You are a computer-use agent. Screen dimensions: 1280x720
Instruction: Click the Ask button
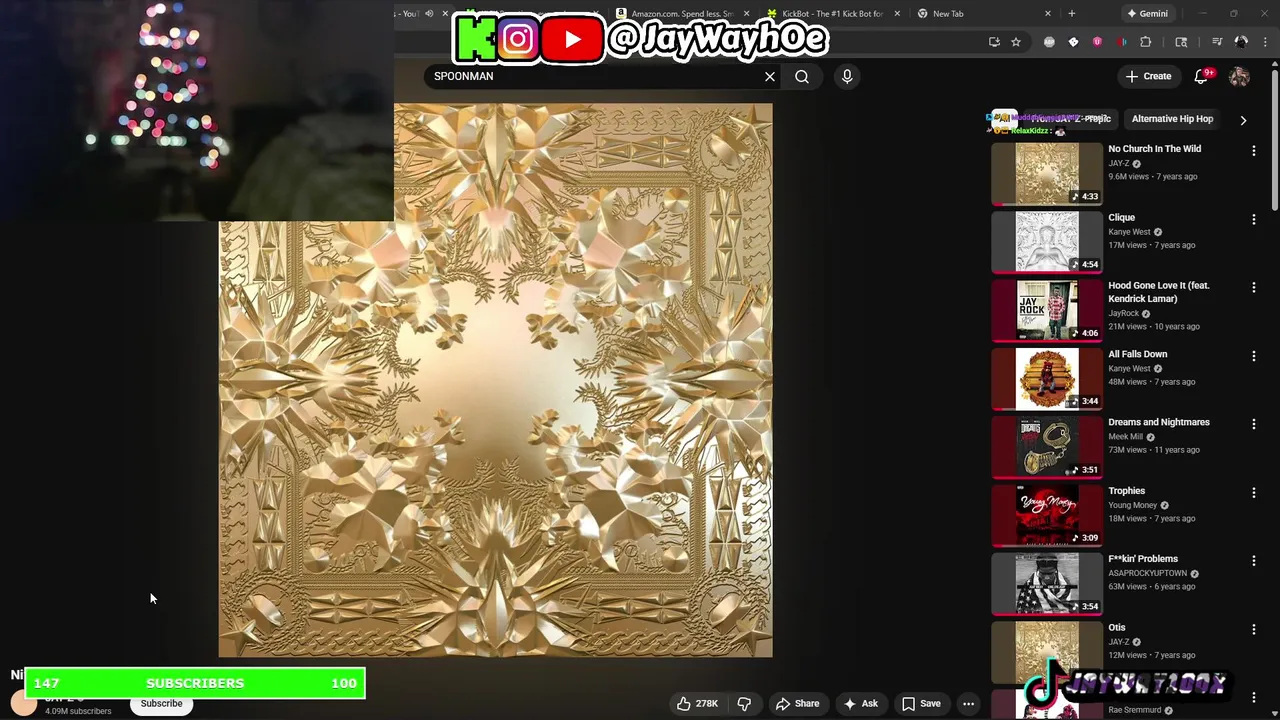click(861, 704)
